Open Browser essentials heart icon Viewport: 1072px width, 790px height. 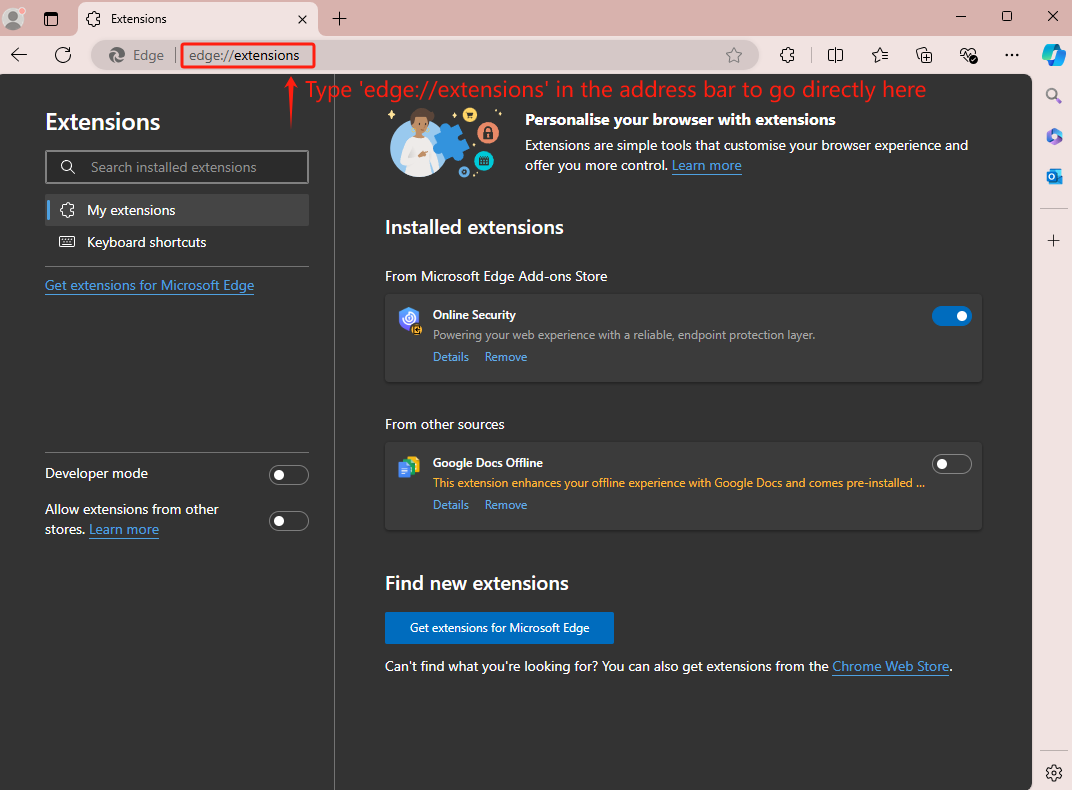pos(968,55)
